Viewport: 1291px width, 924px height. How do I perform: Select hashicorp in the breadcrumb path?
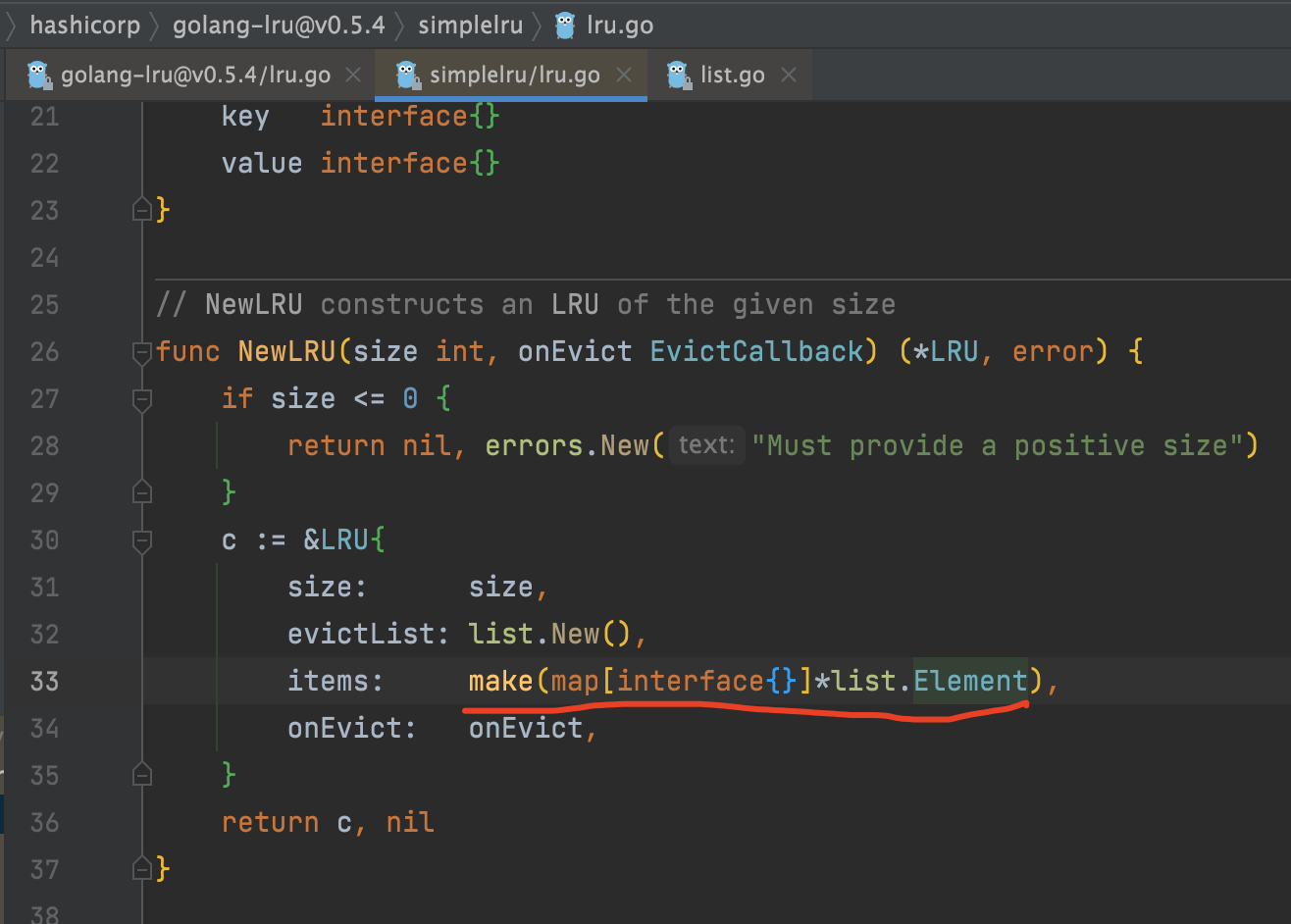point(85,26)
